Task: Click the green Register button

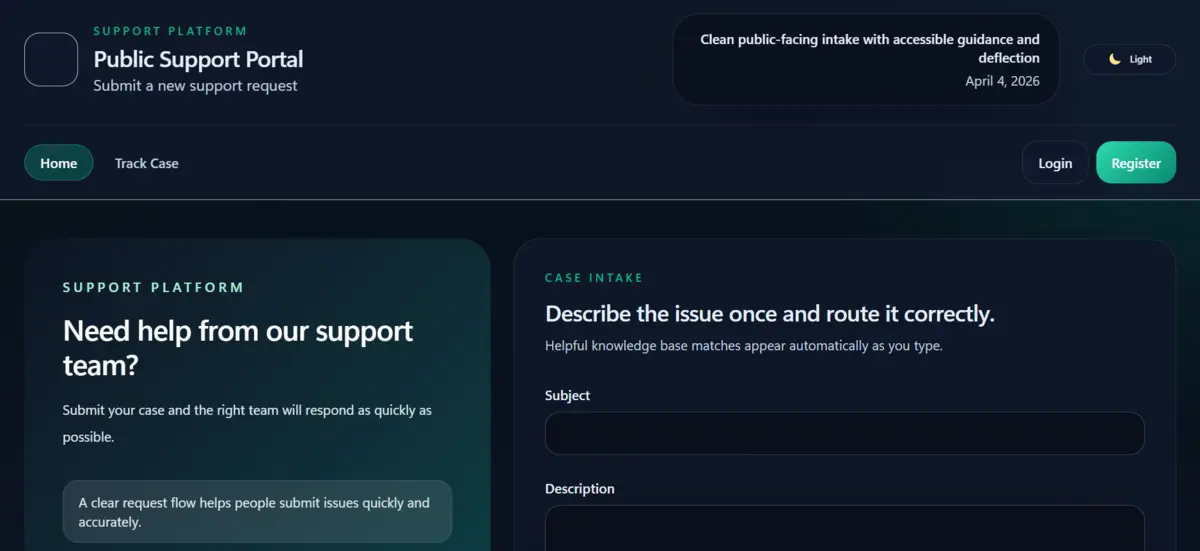Action: [1136, 163]
